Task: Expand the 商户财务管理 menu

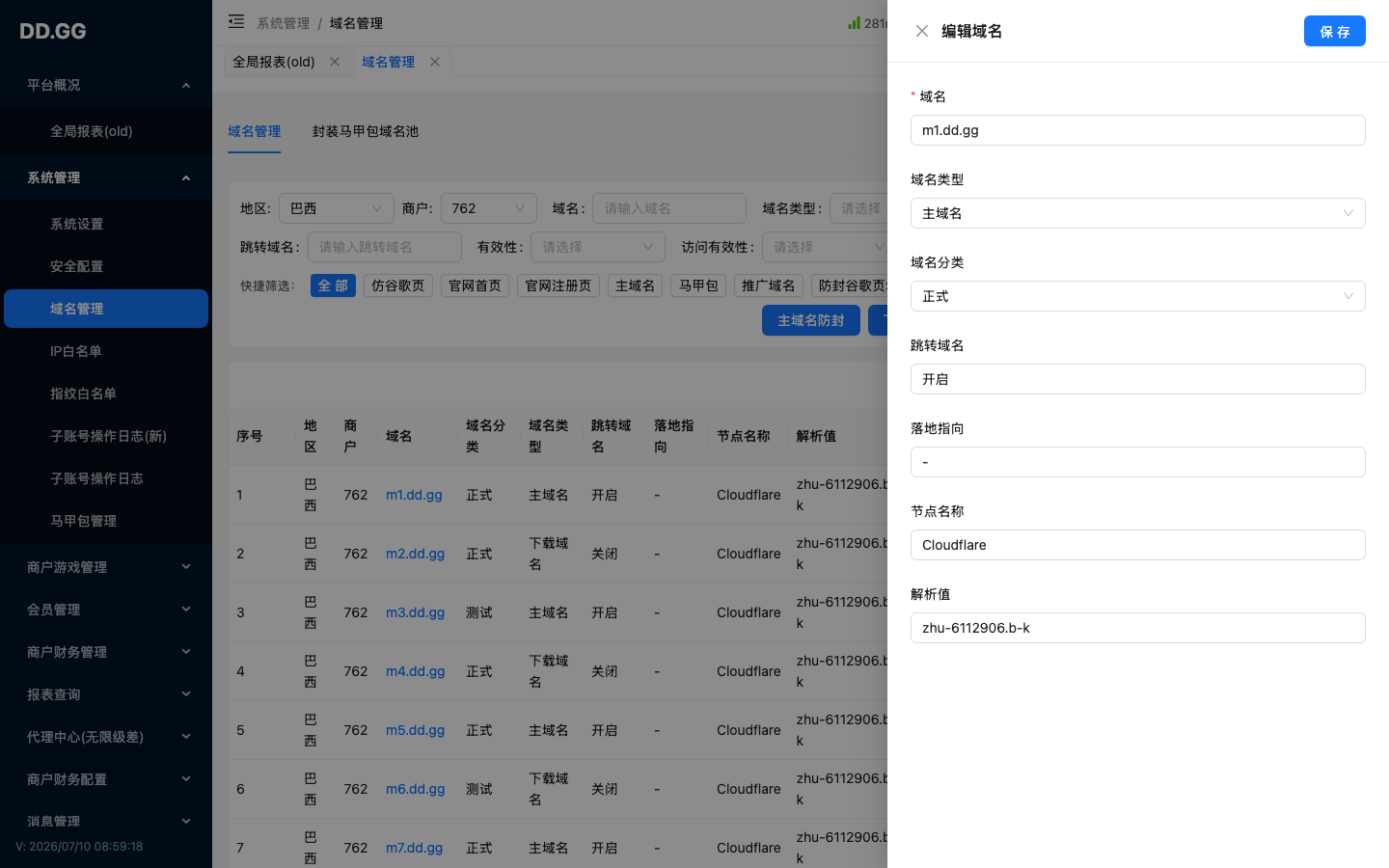Action: click(x=106, y=652)
